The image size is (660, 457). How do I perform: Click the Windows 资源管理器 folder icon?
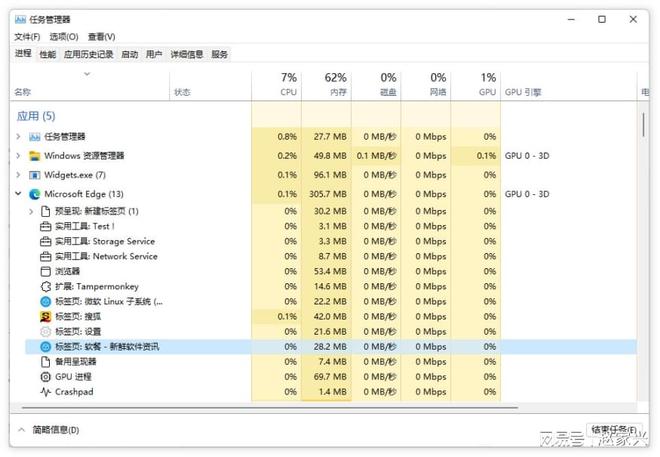pos(35,156)
